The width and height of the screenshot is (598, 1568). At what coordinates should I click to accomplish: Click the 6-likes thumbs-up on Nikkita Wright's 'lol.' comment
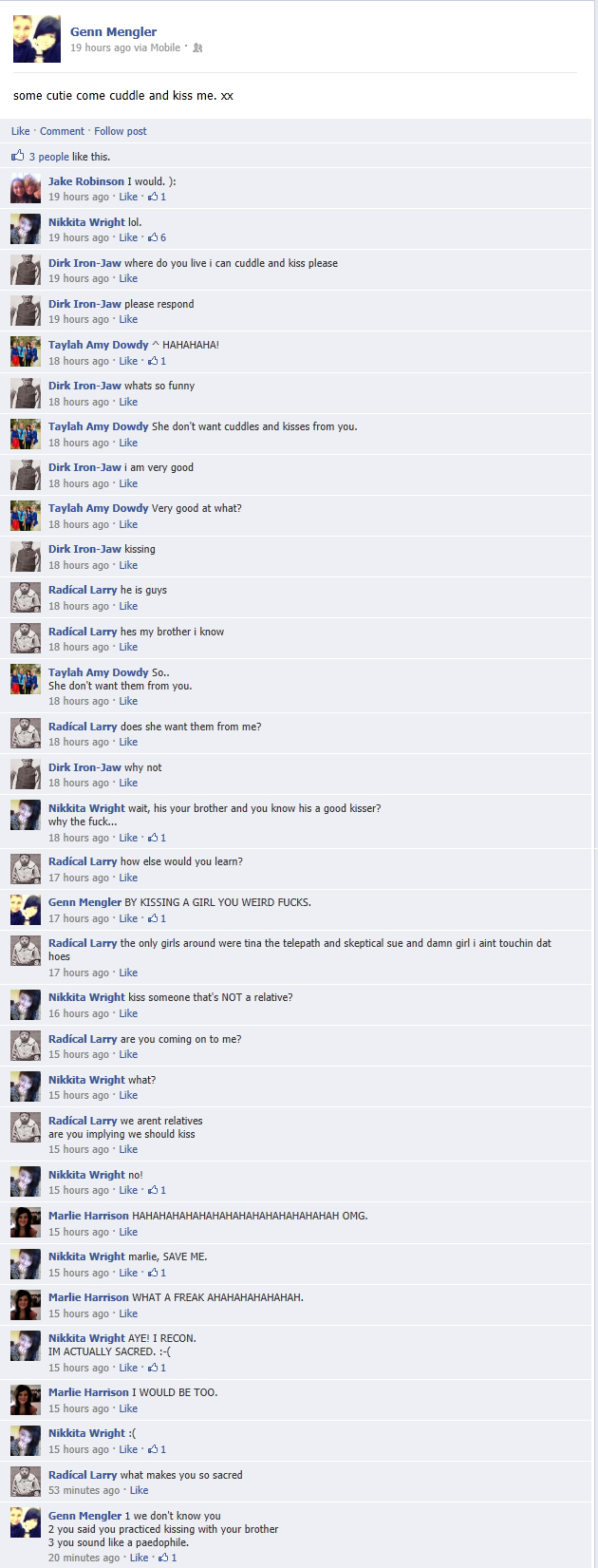158,237
